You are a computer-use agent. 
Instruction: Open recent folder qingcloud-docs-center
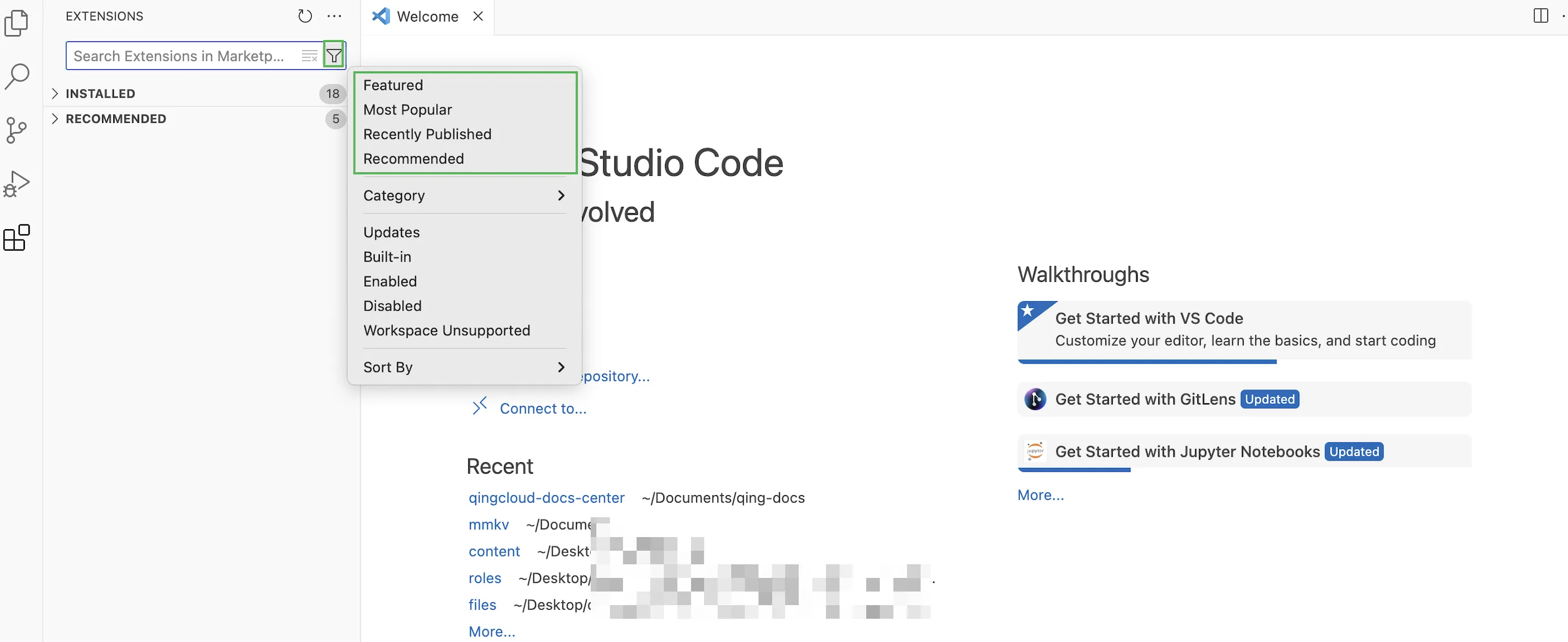tap(546, 497)
